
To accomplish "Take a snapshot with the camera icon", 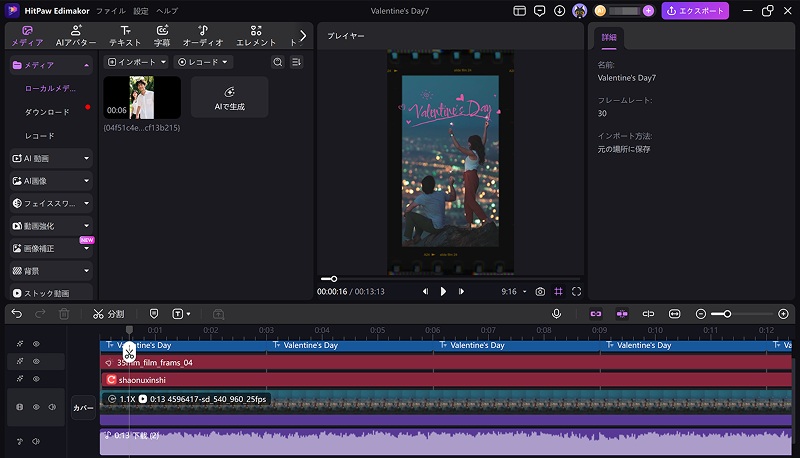I will coord(540,291).
